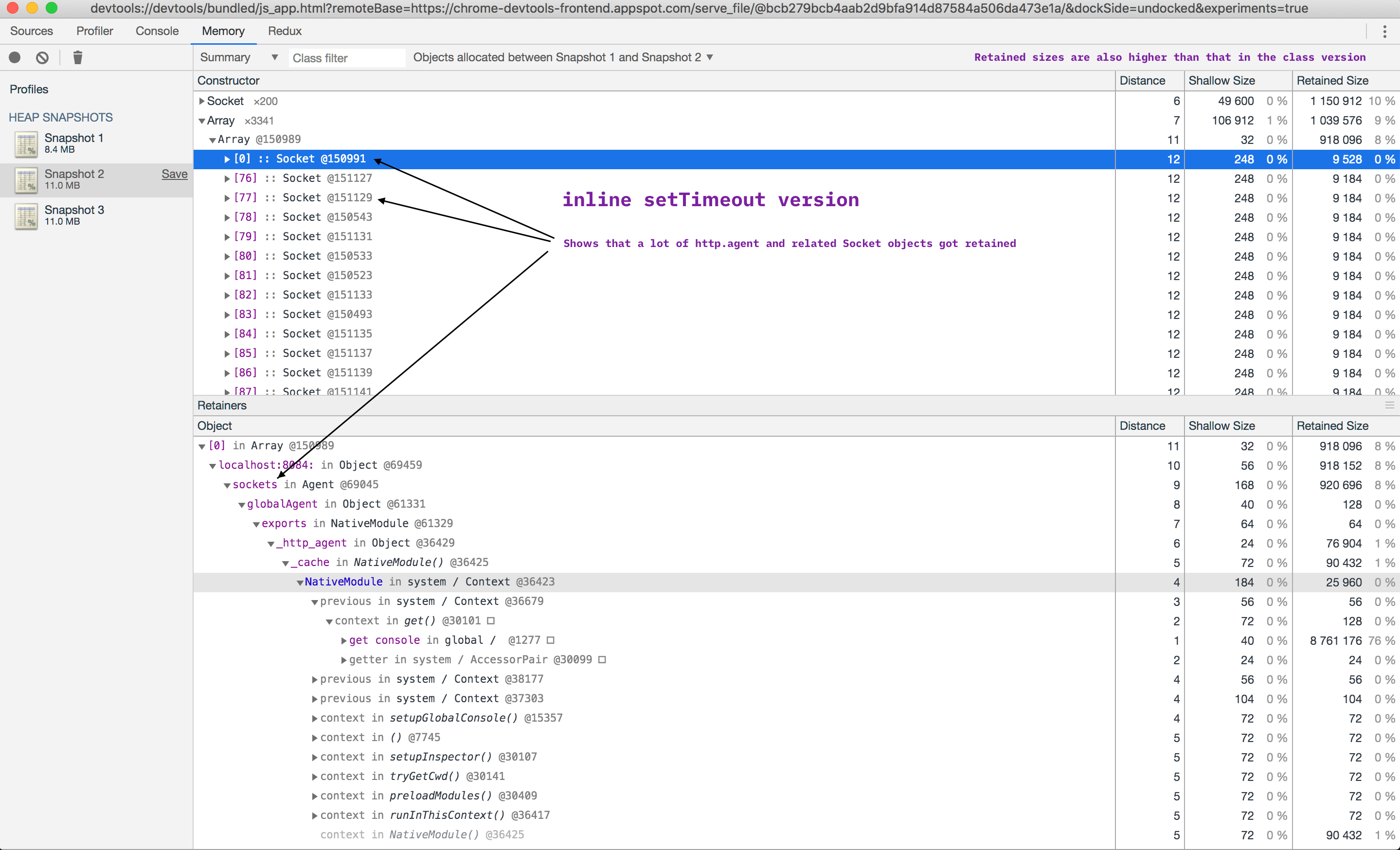1400x850 pixels.
Task: Collapse the Array x3341 constructor row
Action: click(201, 121)
